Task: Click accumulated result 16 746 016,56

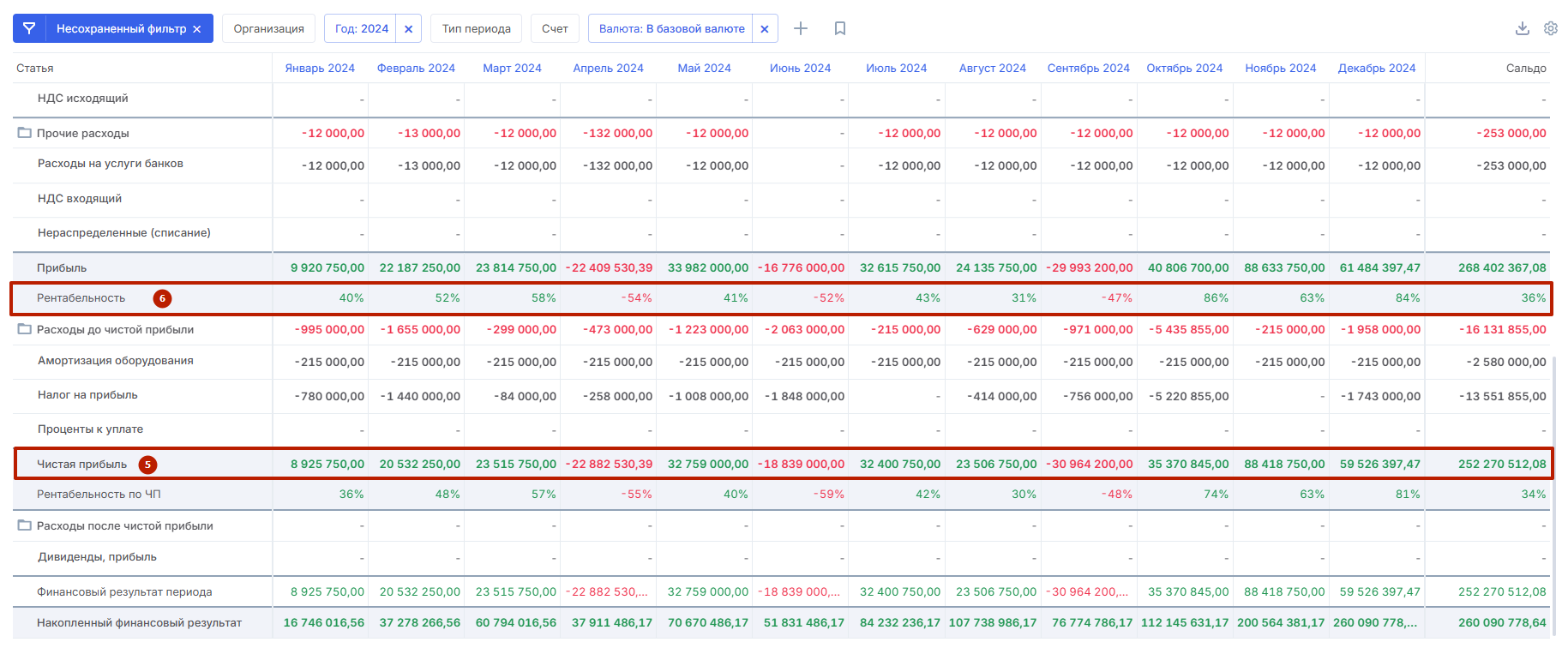Action: [x=324, y=623]
